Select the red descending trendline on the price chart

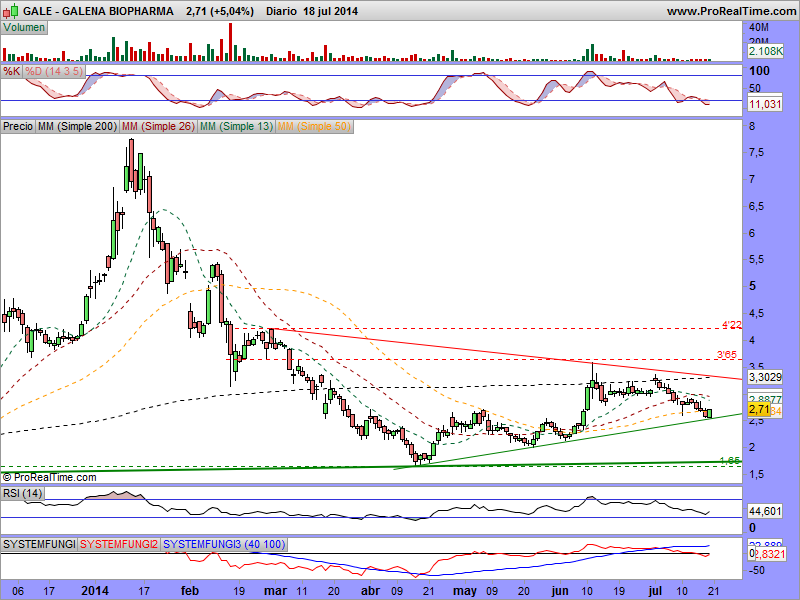click(x=505, y=354)
